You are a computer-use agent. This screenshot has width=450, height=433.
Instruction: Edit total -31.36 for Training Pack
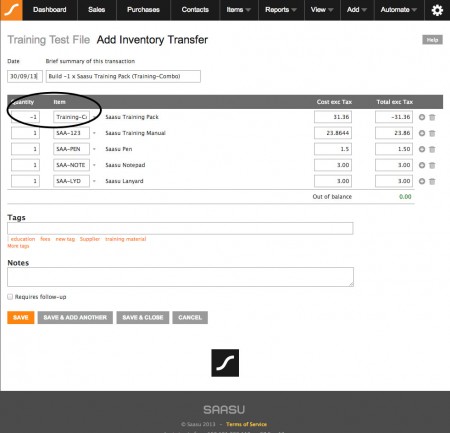point(394,117)
